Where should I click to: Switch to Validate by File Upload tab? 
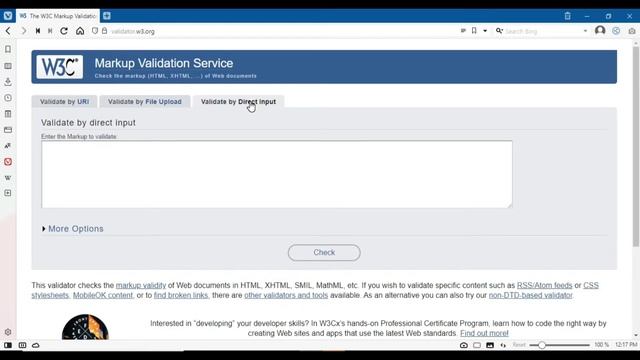click(145, 102)
